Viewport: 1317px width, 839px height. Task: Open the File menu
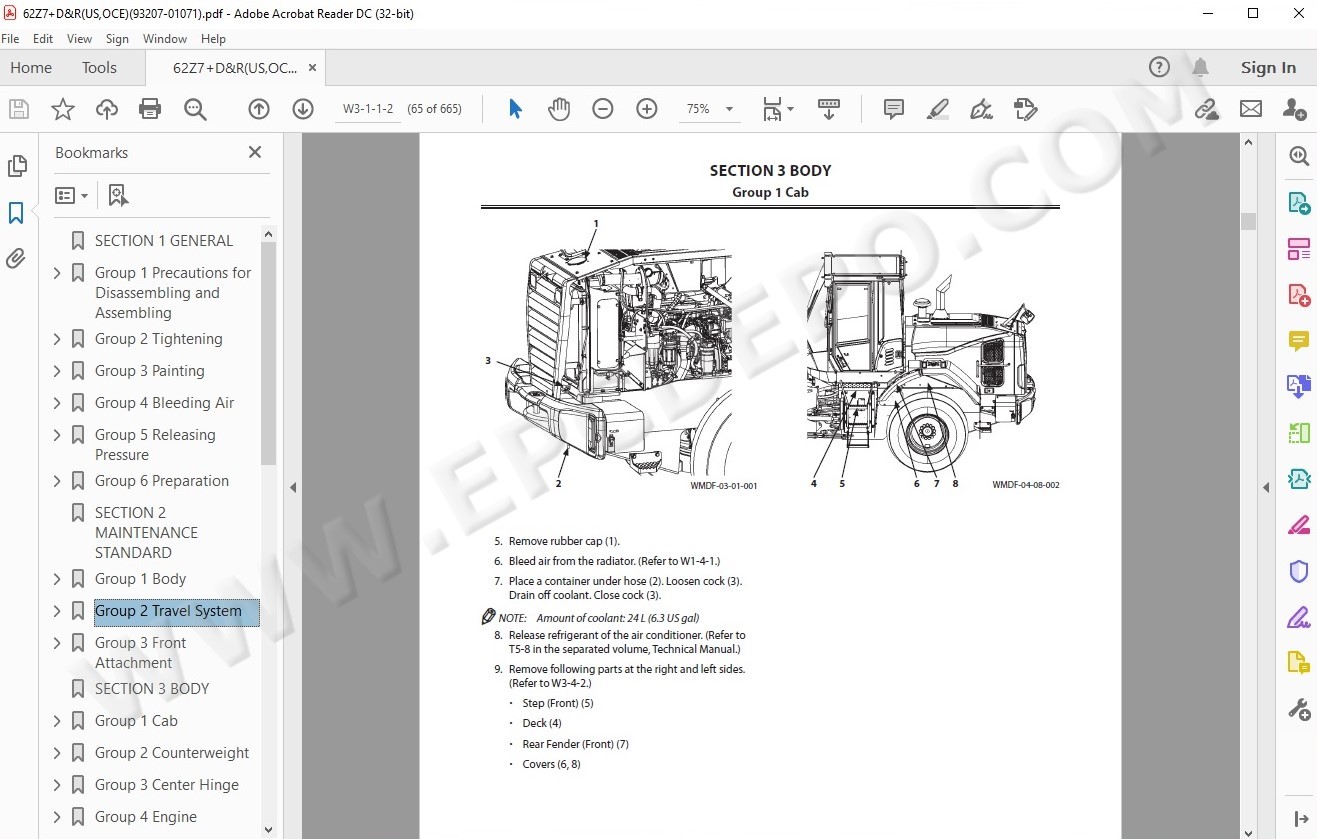click(x=11, y=39)
